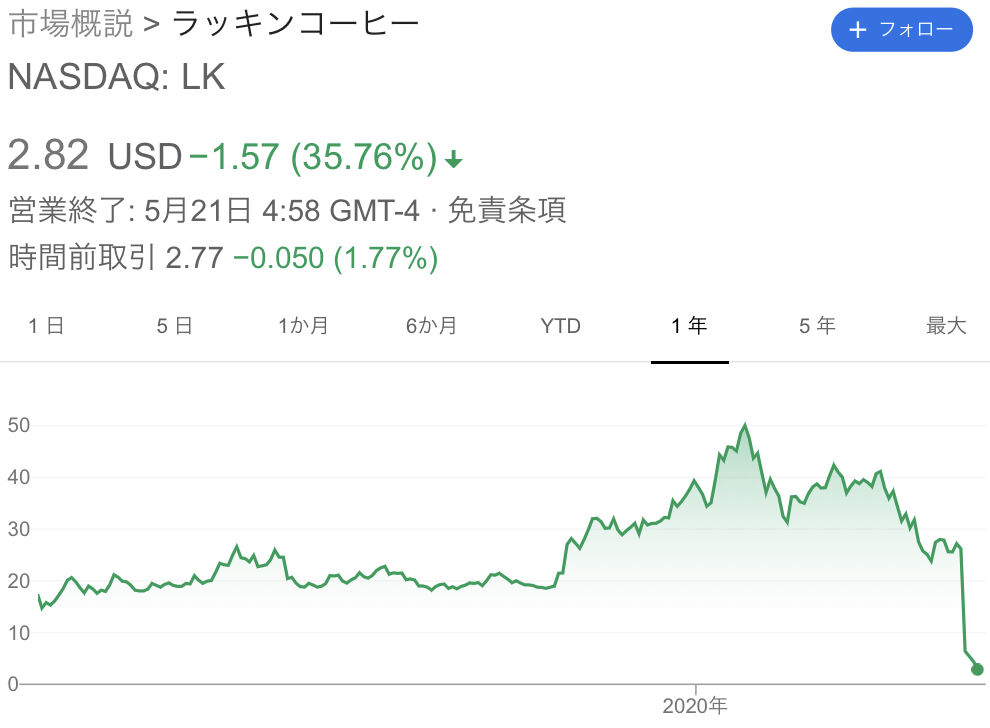
Task: Select the 最大 range tab
Action: click(x=946, y=326)
